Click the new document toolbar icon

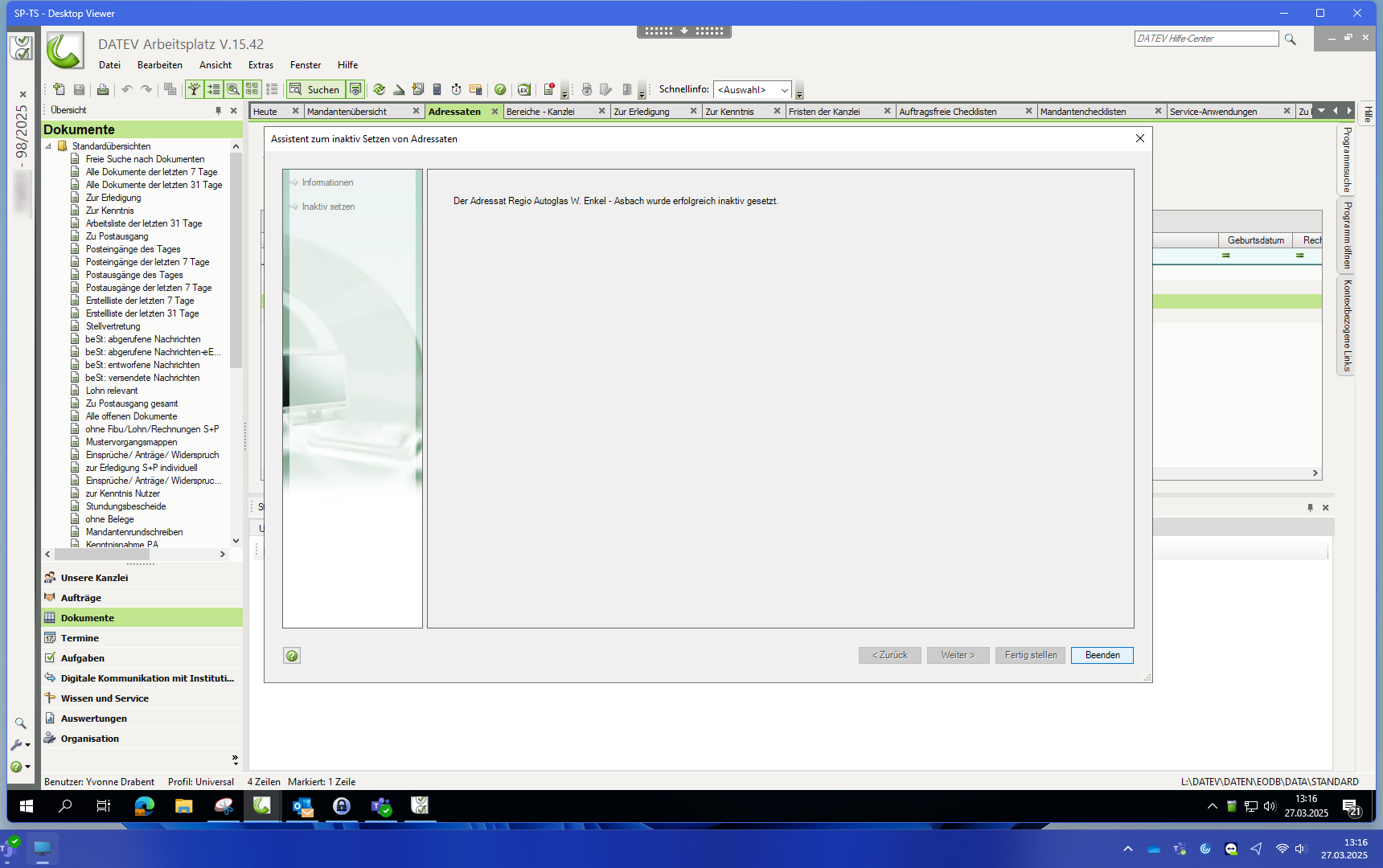point(59,90)
